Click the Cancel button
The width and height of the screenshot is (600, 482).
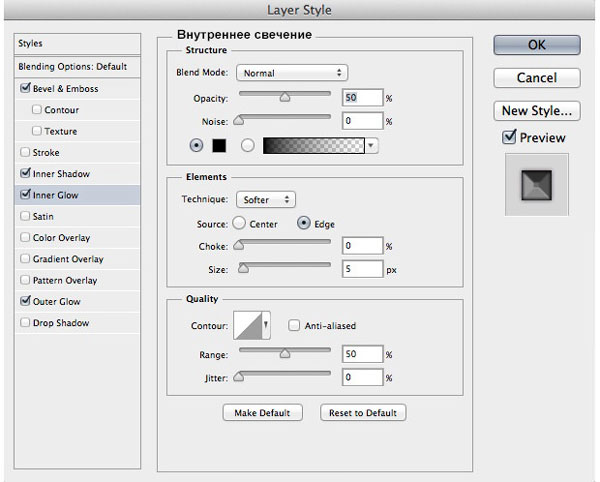pos(537,78)
